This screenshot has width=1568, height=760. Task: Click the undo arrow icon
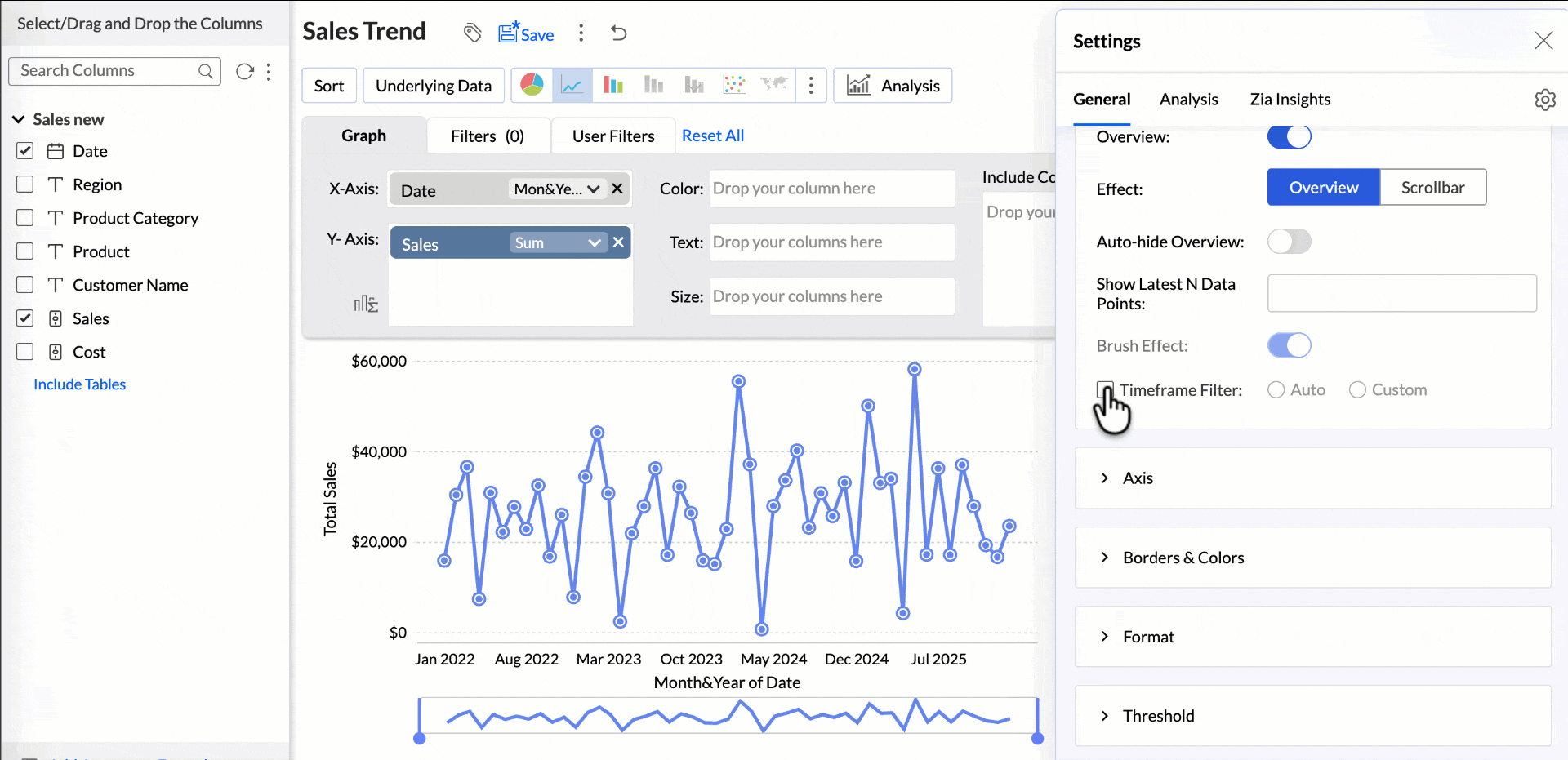(619, 33)
